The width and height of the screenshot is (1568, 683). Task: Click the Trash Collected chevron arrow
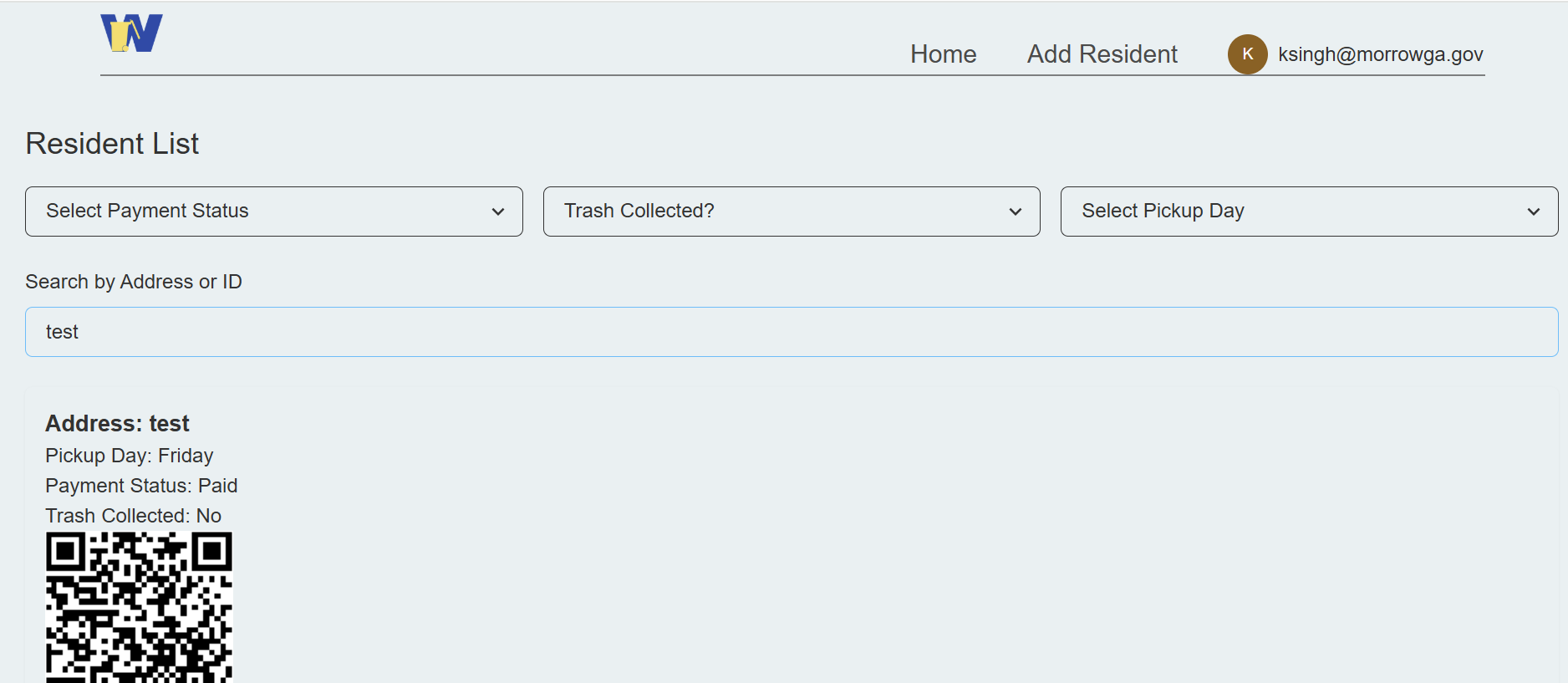tap(1016, 212)
